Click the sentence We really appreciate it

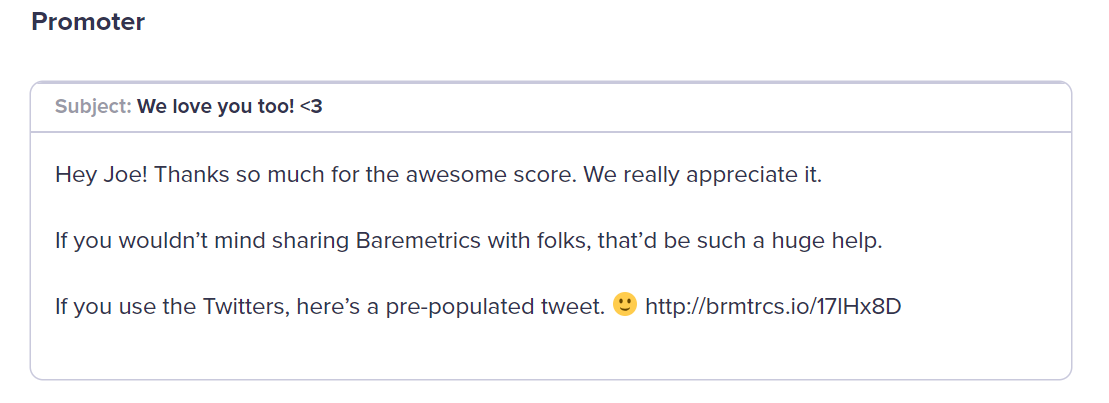[703, 175]
